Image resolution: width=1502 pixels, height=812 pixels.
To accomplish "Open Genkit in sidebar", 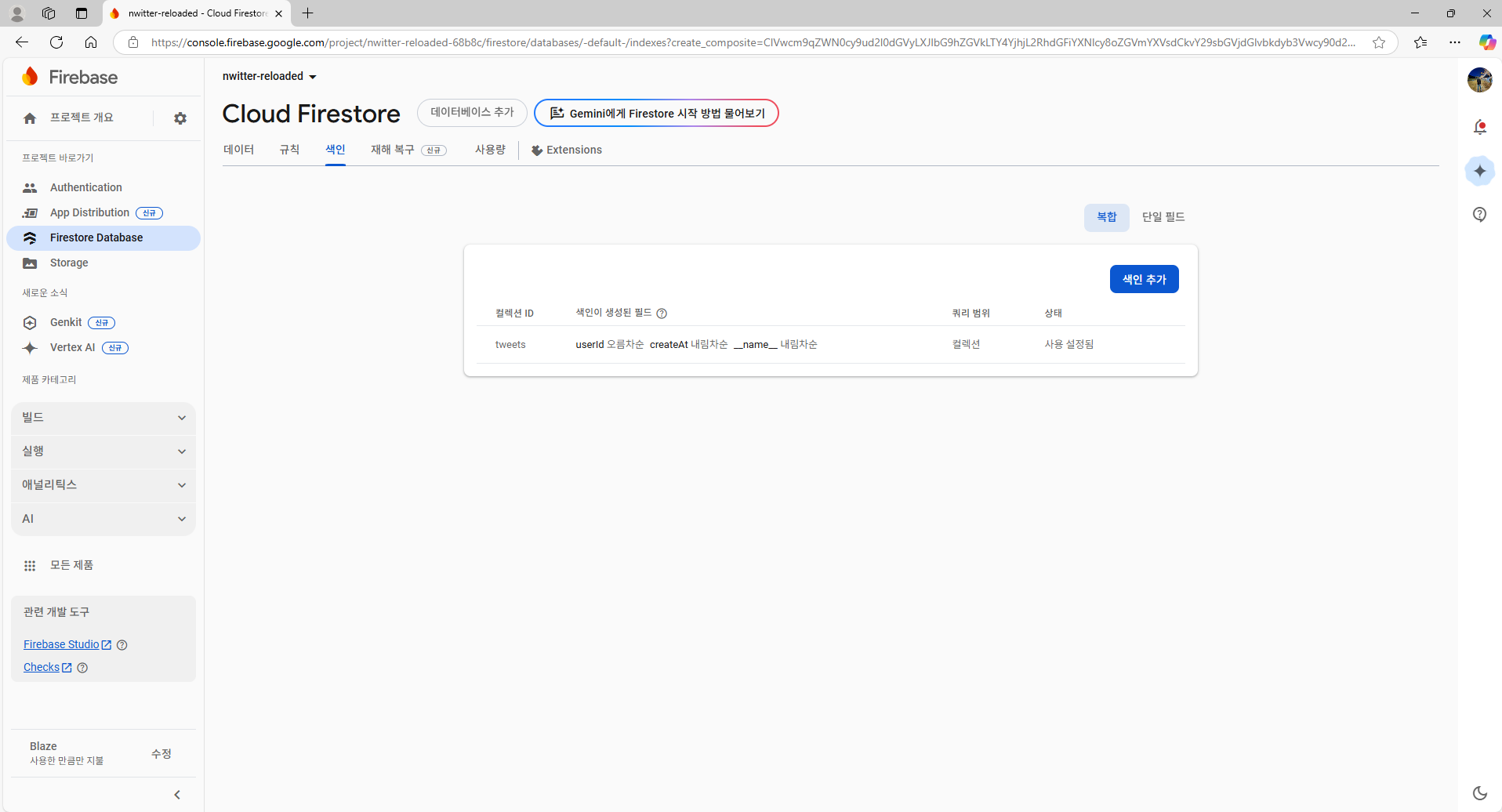I will (103, 322).
